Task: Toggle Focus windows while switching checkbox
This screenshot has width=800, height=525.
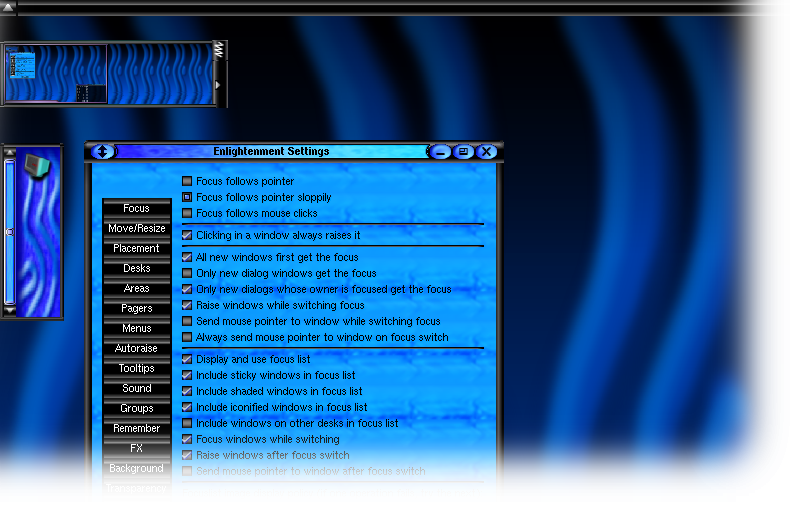Action: (187, 439)
